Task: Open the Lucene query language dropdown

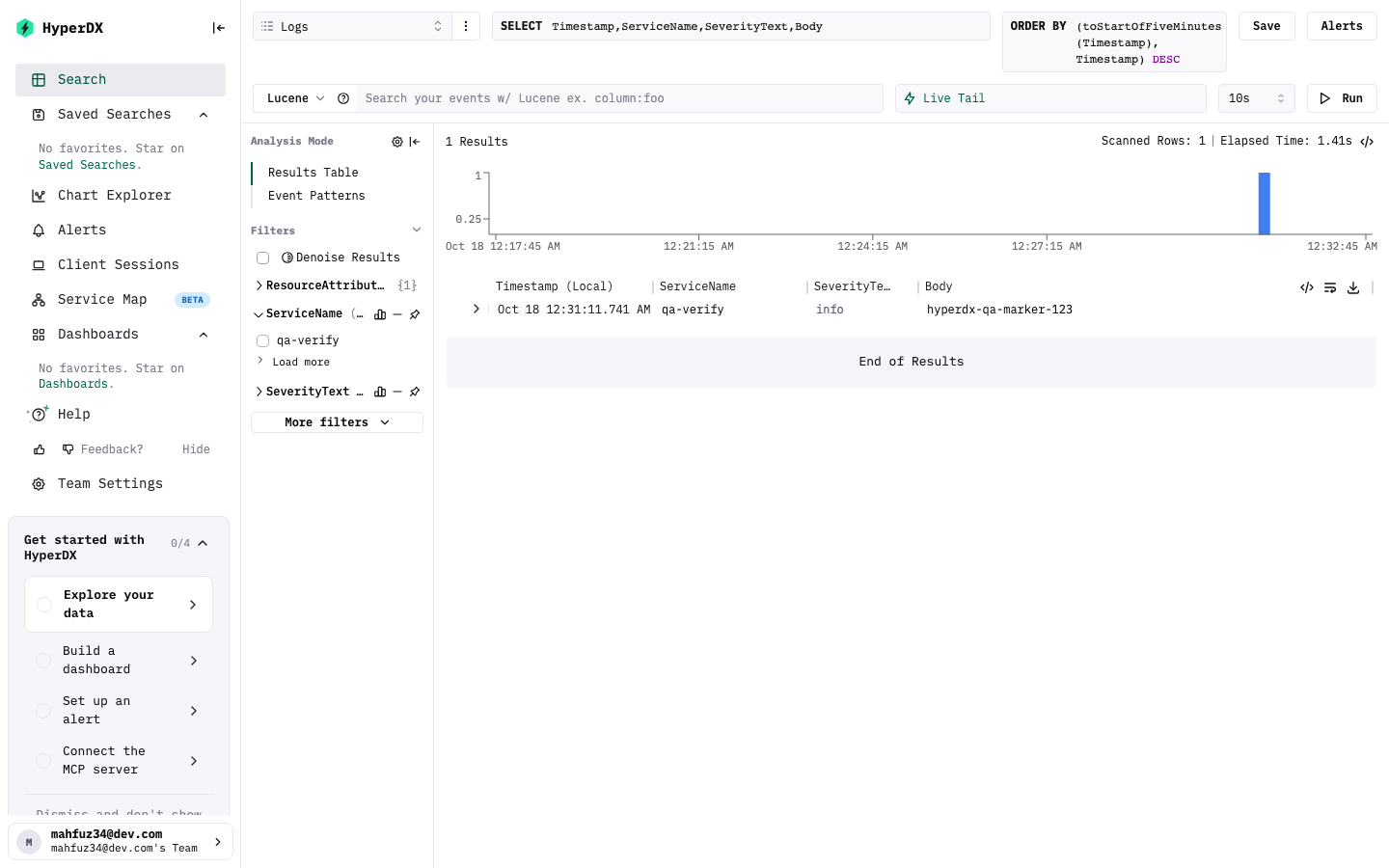Action: [x=295, y=98]
